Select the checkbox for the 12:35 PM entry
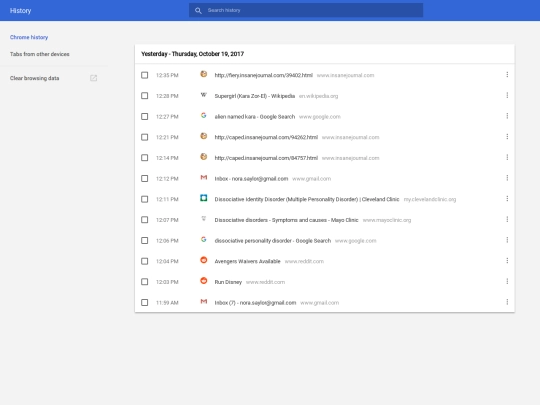 coord(145,75)
